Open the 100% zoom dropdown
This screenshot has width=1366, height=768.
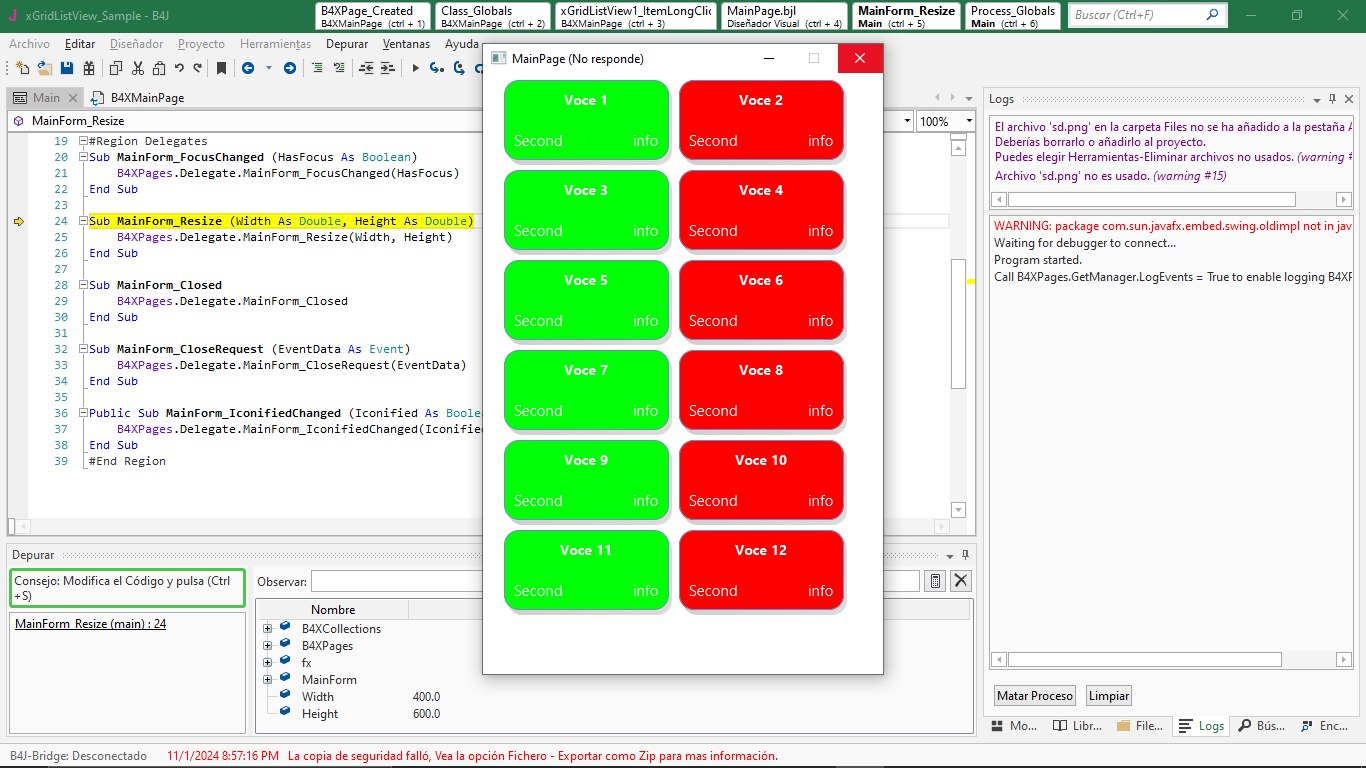(x=968, y=121)
